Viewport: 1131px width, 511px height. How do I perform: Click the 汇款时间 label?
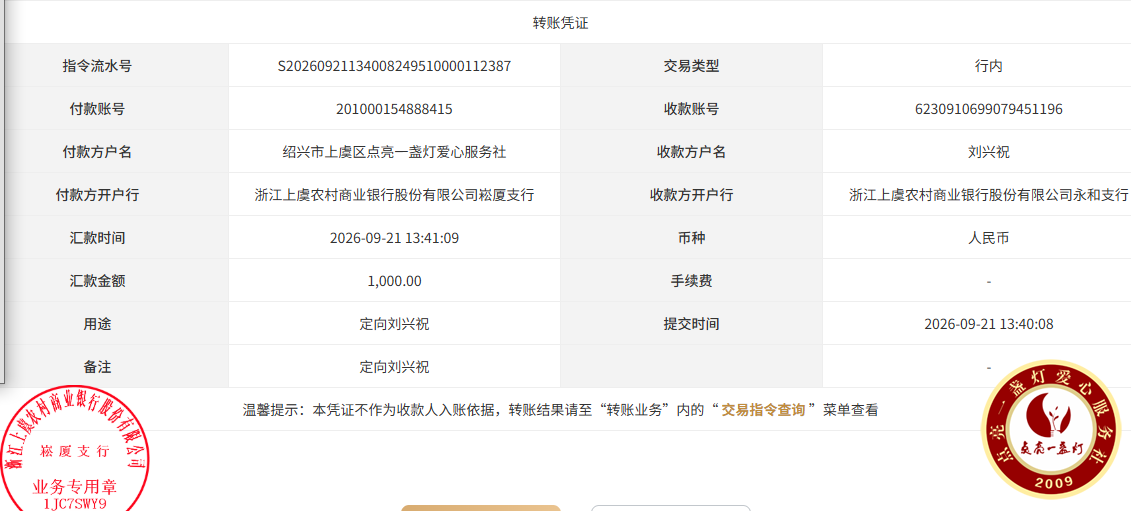pos(97,238)
